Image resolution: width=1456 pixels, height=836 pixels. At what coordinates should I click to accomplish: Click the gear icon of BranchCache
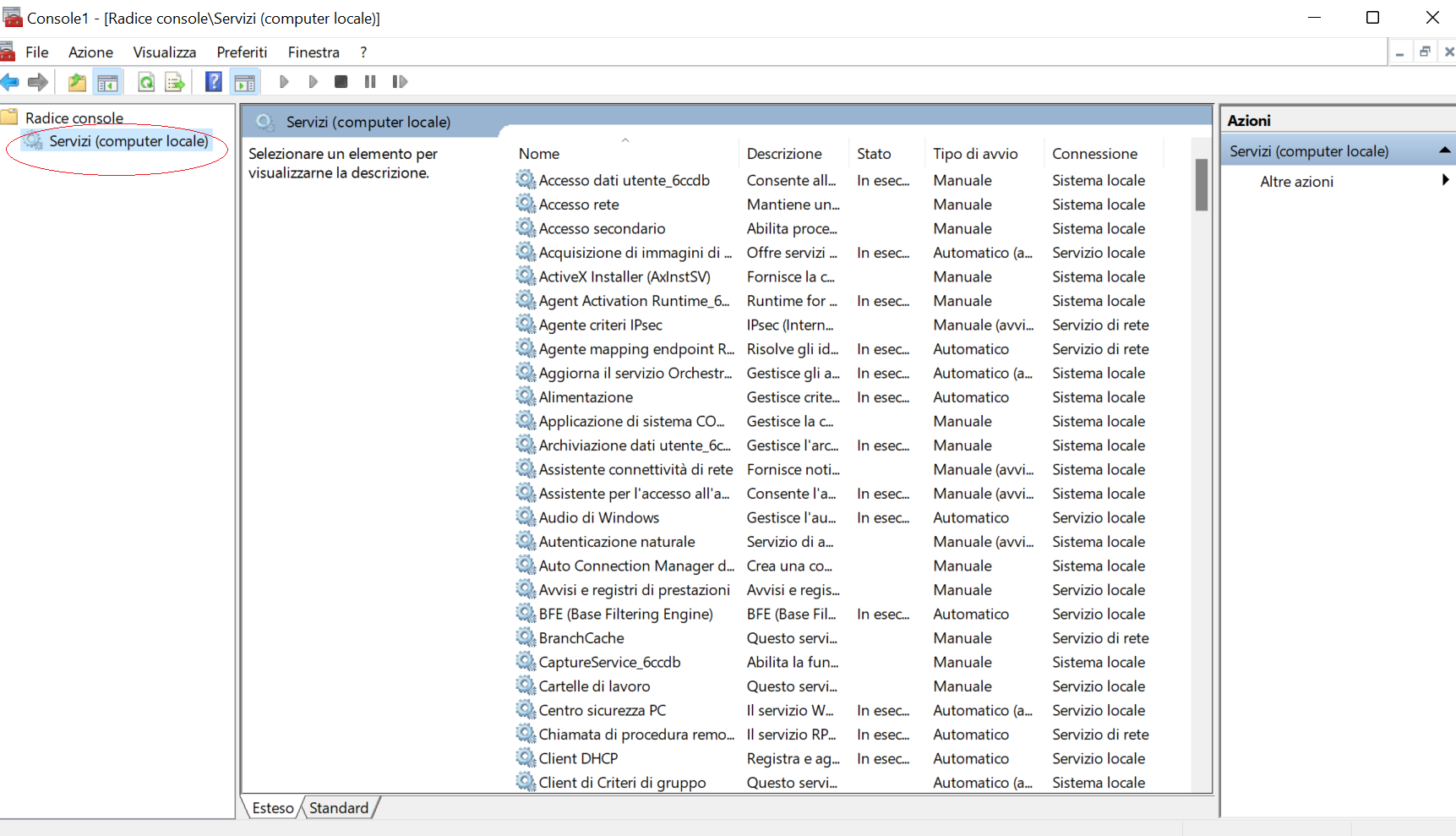[526, 637]
